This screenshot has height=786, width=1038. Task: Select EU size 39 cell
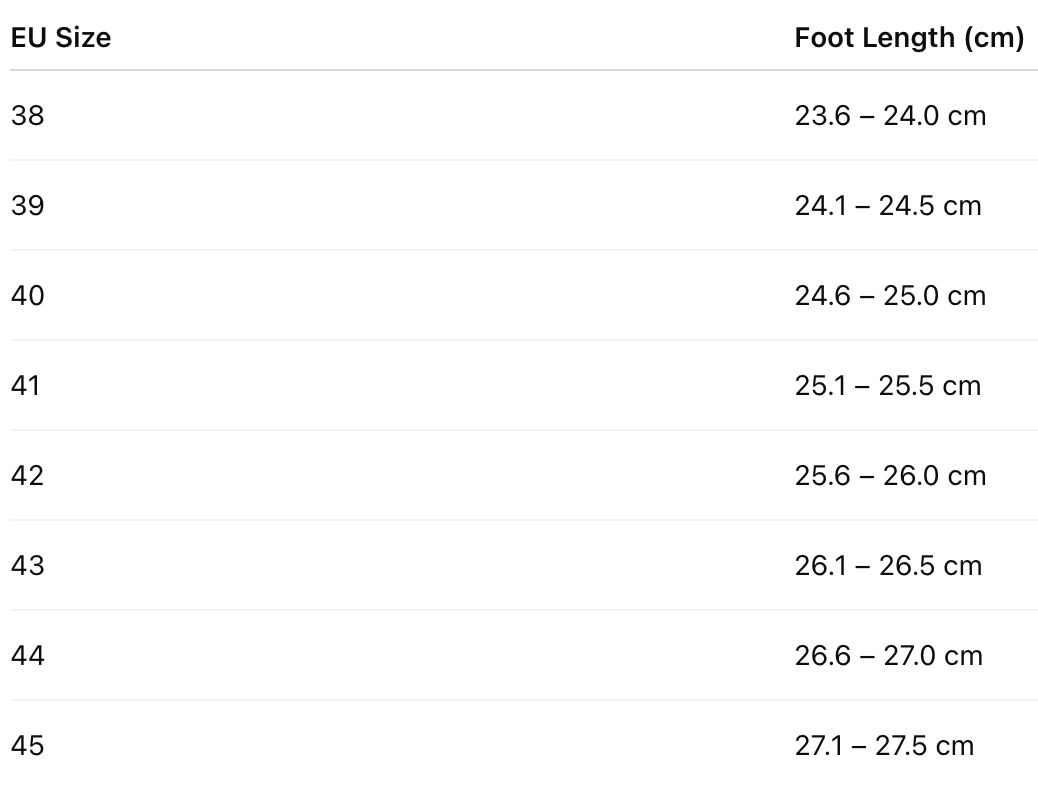(28, 206)
